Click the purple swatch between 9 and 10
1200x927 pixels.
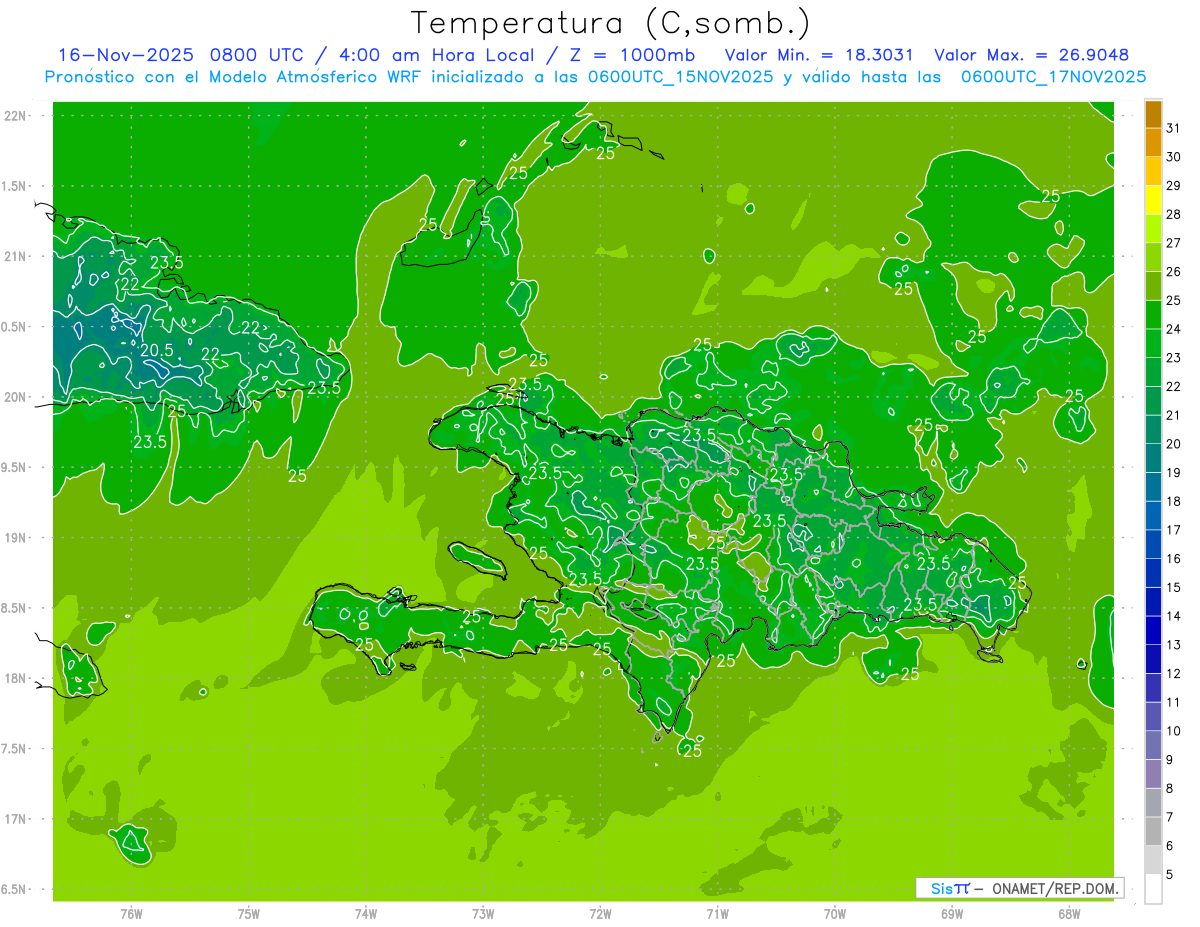(1153, 746)
